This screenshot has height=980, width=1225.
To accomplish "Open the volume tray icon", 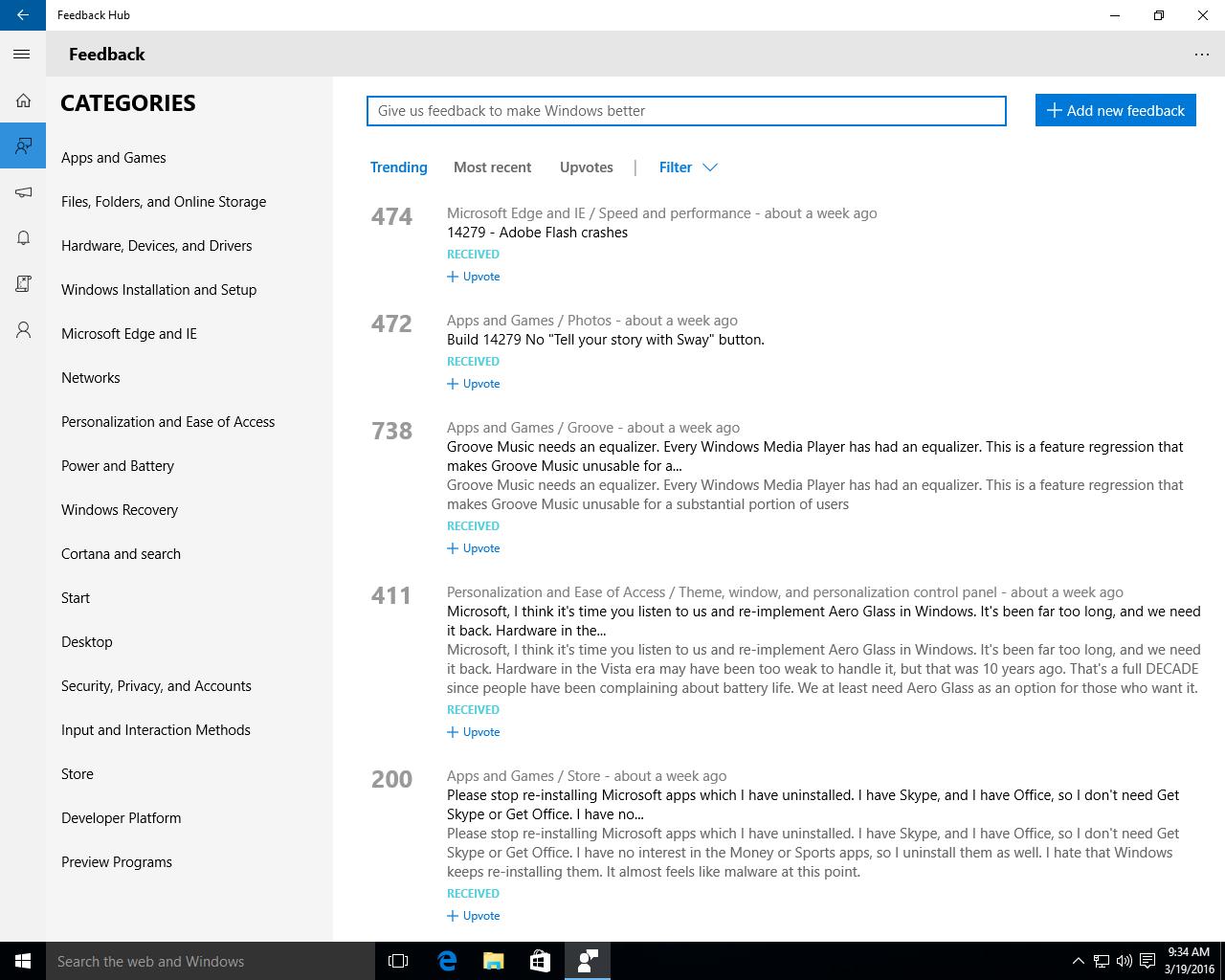I will (x=1124, y=961).
